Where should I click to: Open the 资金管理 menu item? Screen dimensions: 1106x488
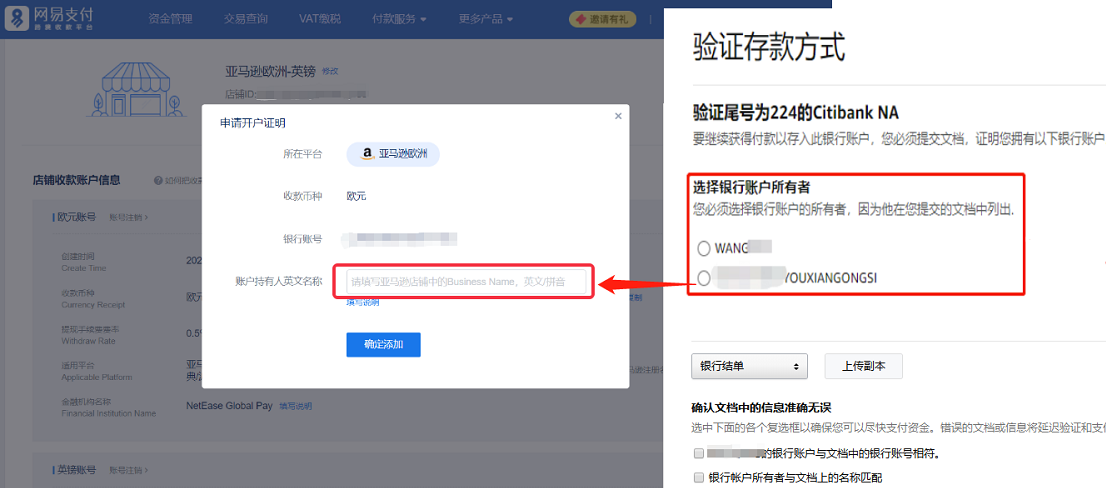point(170,19)
